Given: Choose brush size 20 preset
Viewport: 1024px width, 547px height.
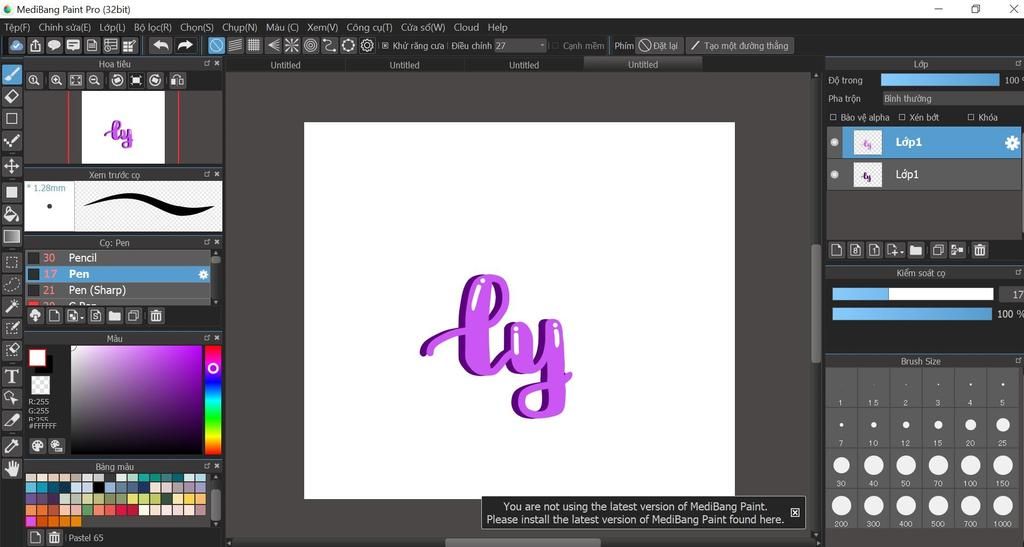Looking at the screenshot, I should 970,430.
